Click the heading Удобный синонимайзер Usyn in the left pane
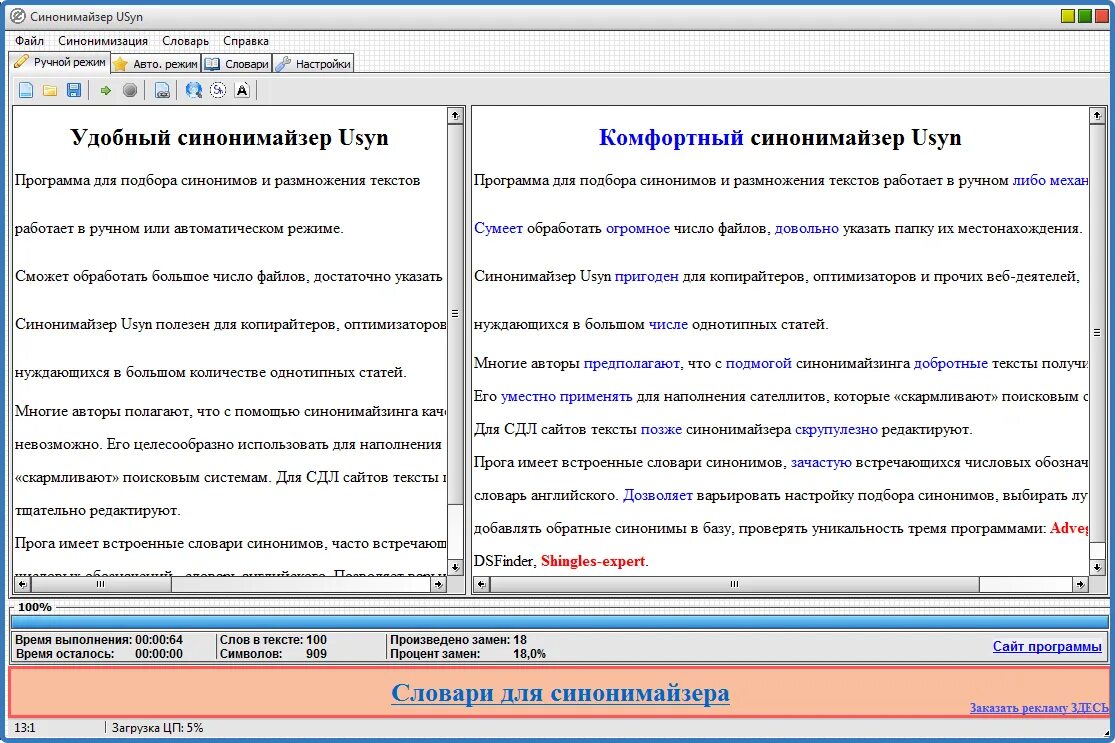Image resolution: width=1115 pixels, height=743 pixels. tap(230, 137)
